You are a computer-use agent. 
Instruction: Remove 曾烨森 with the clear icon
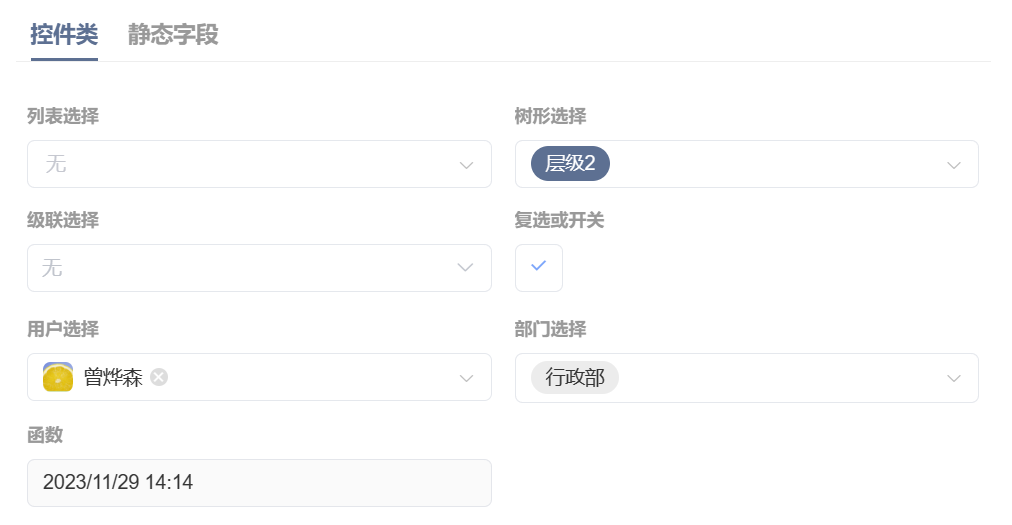(x=159, y=377)
